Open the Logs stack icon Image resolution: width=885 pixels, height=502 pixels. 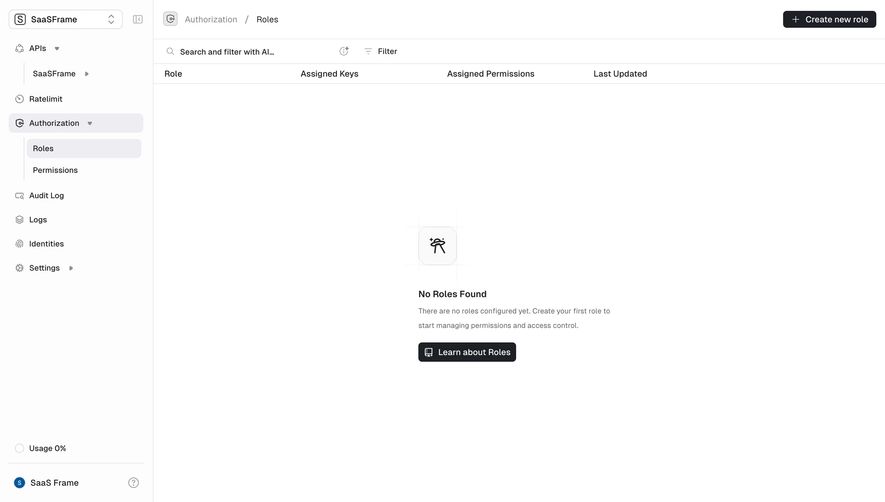click(19, 220)
